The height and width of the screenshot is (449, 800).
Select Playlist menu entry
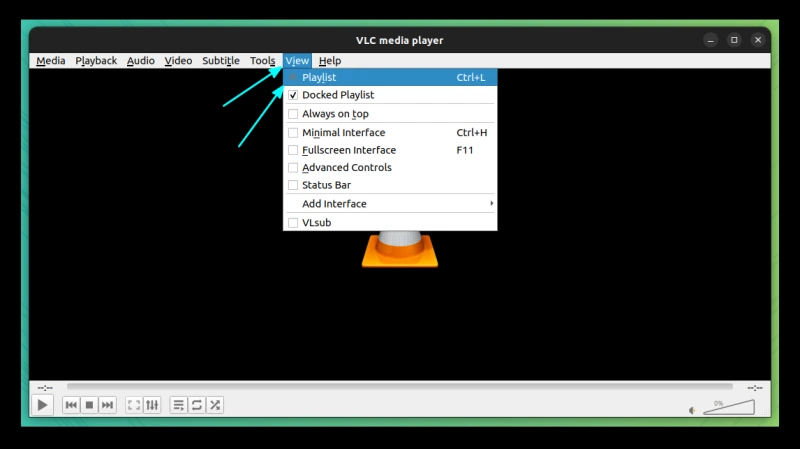(390, 78)
